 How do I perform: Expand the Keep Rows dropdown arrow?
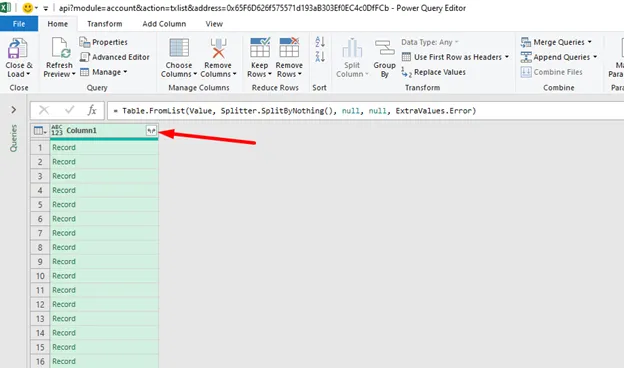[270, 74]
